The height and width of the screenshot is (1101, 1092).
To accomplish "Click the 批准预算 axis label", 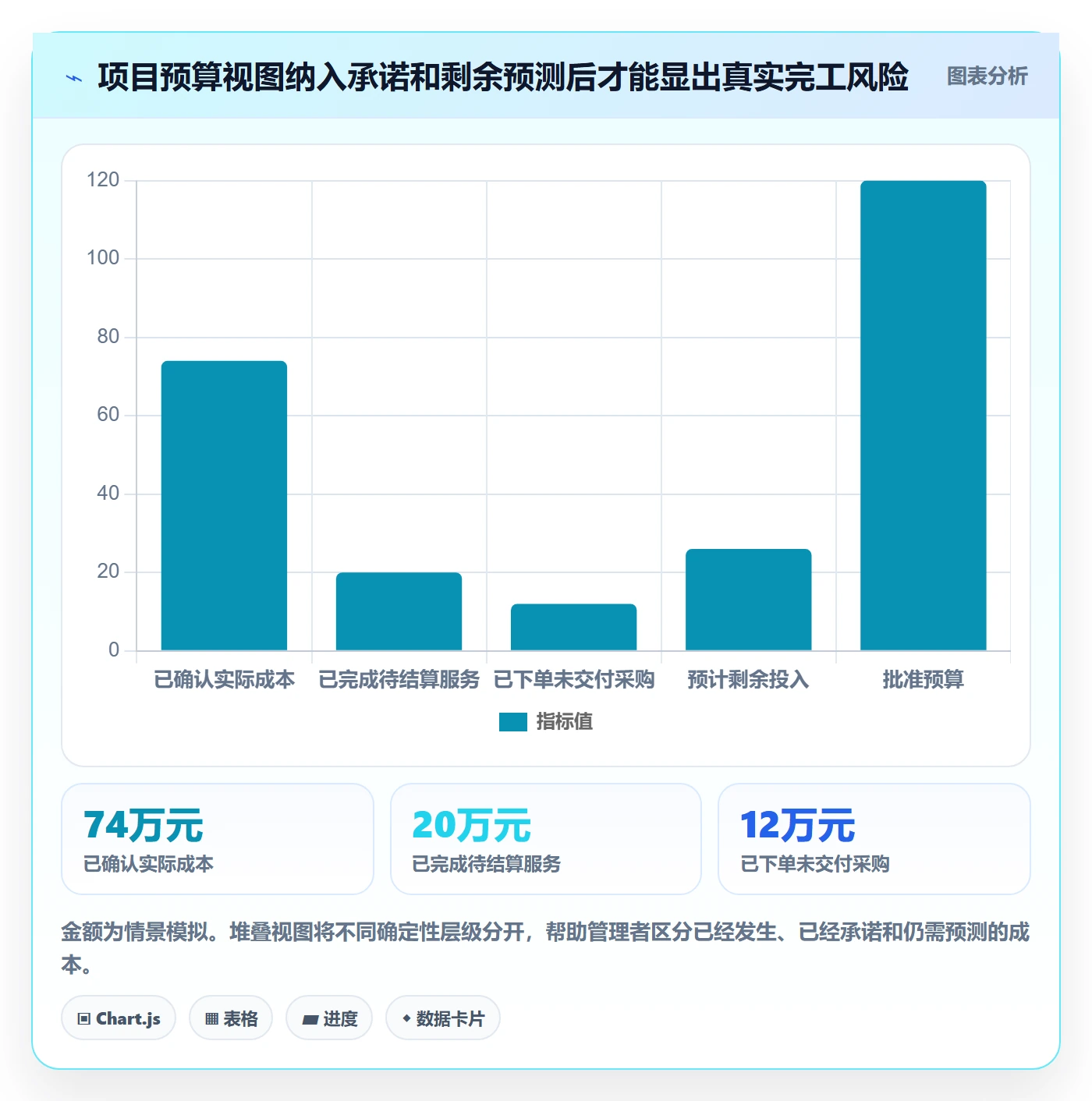I will coord(924,680).
